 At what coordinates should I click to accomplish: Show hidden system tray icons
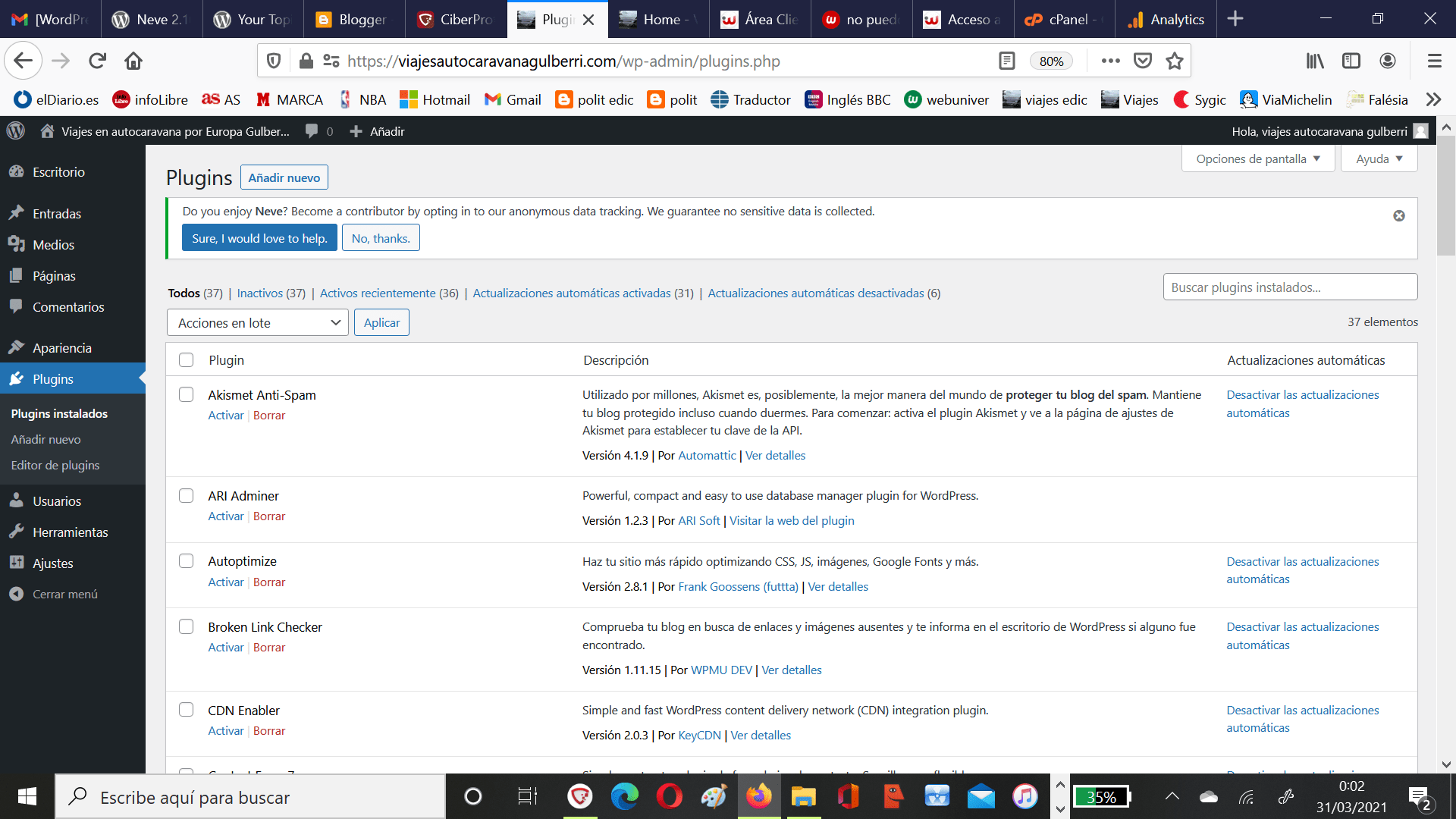click(1172, 796)
